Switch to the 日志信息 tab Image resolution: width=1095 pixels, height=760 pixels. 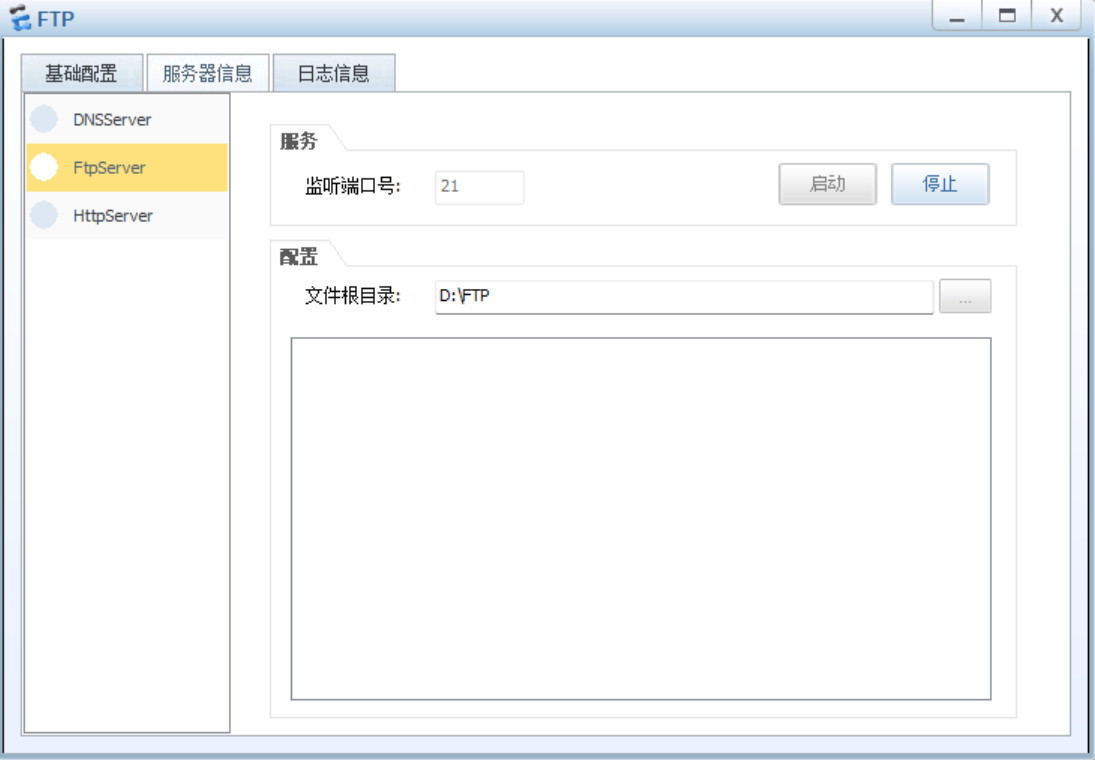[x=334, y=72]
